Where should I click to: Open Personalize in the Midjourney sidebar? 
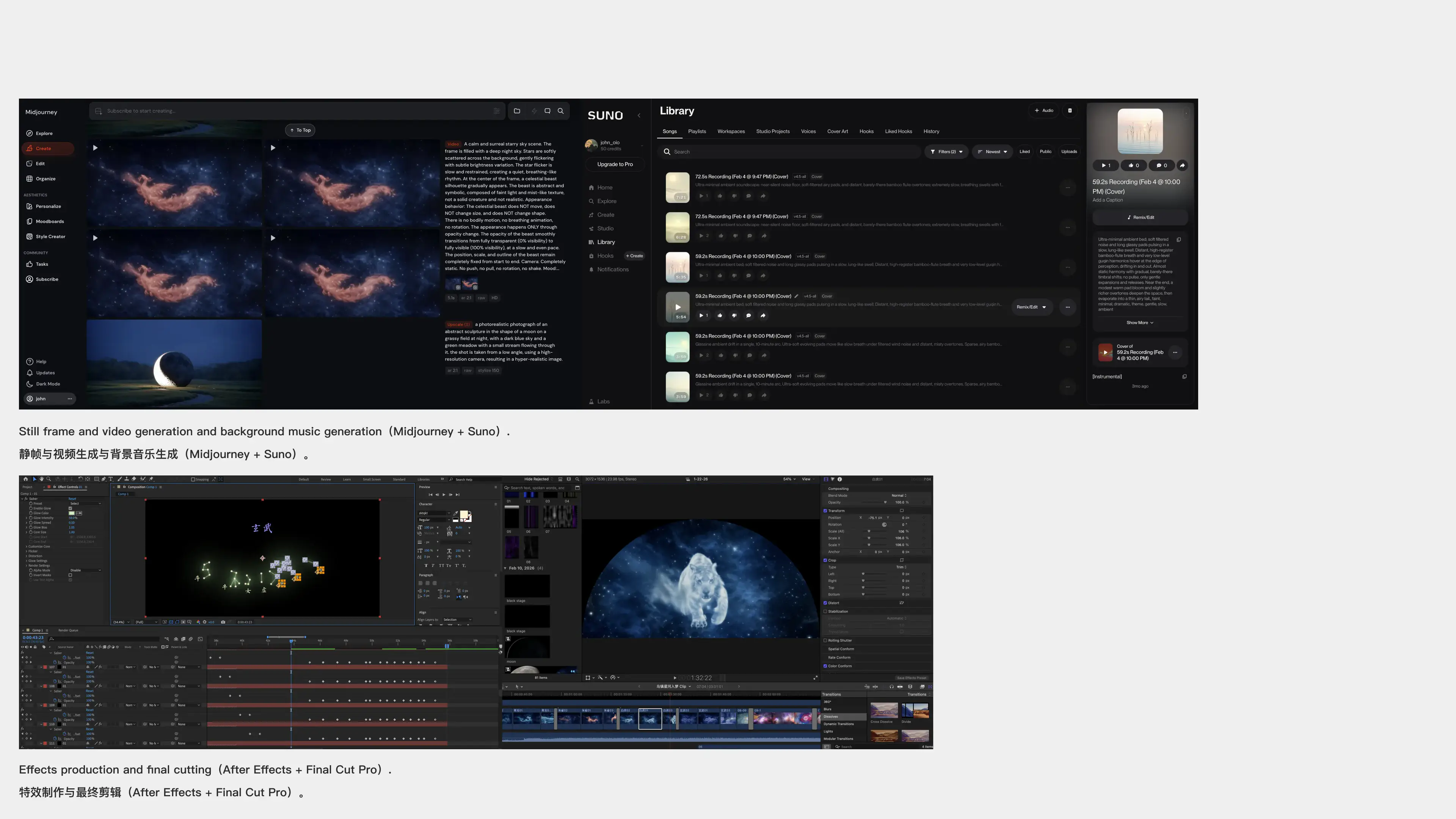(x=44, y=206)
